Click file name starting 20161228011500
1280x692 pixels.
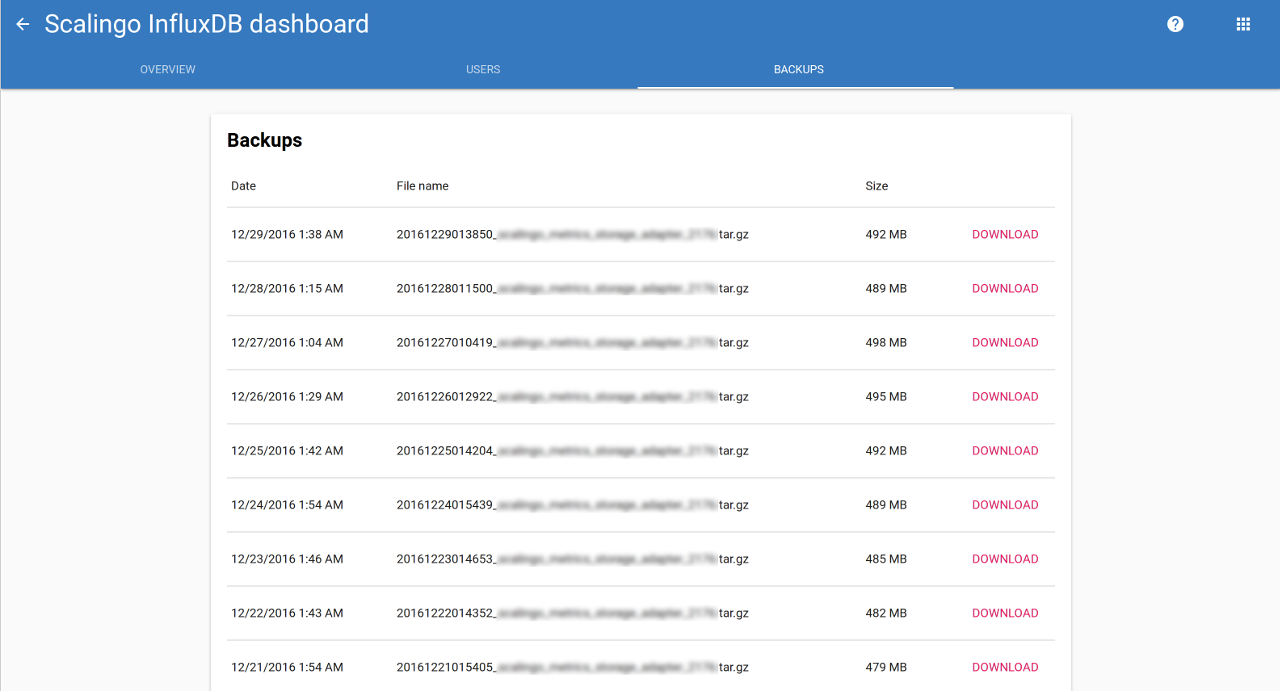pos(573,289)
